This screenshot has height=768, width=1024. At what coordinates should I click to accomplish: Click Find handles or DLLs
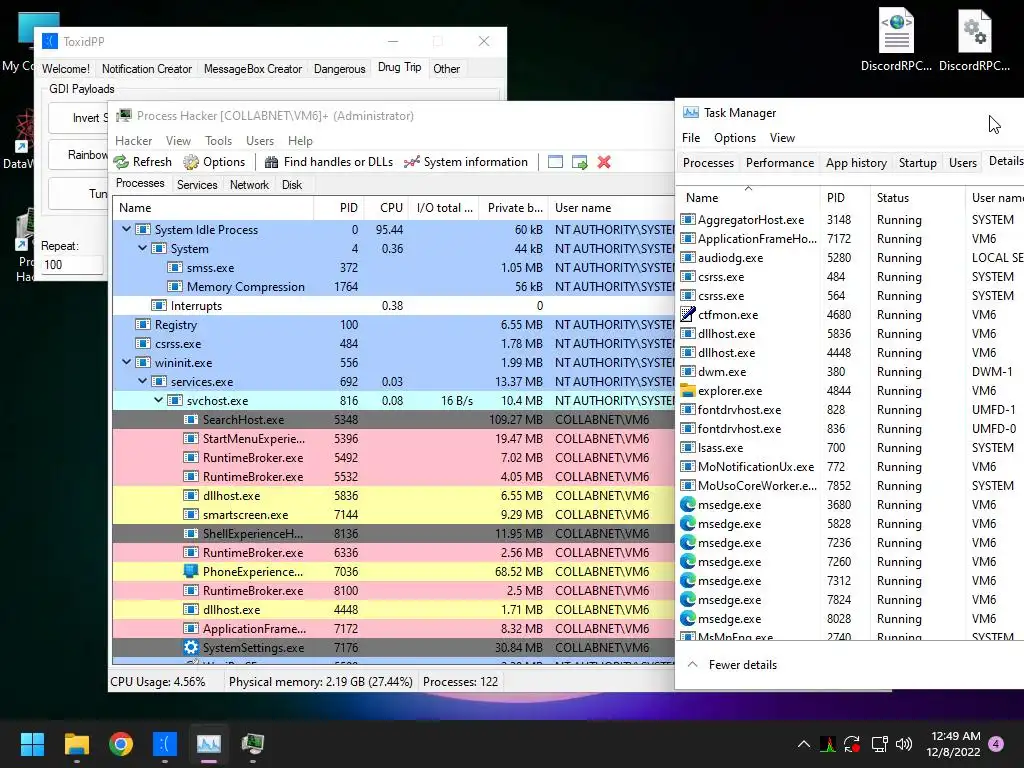coord(328,162)
